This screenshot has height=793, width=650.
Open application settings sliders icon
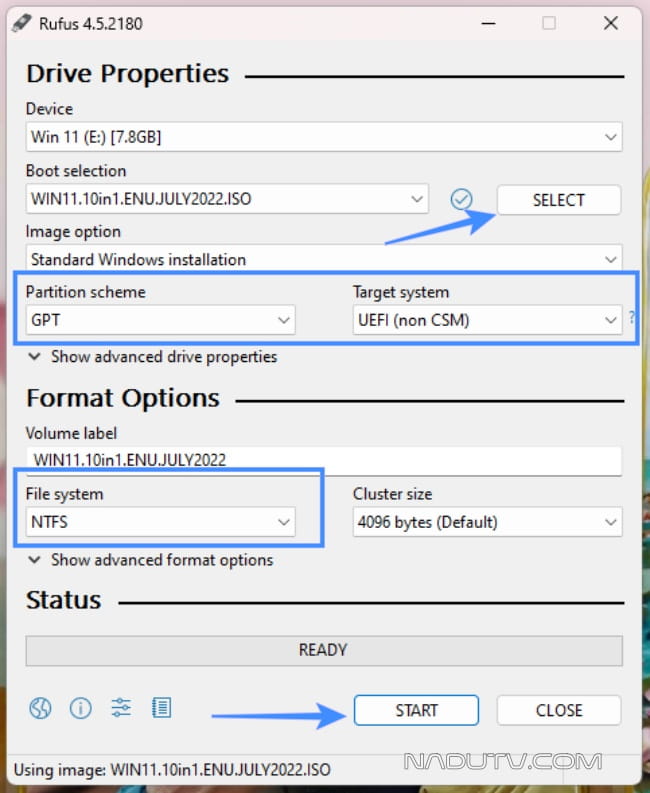pos(121,708)
